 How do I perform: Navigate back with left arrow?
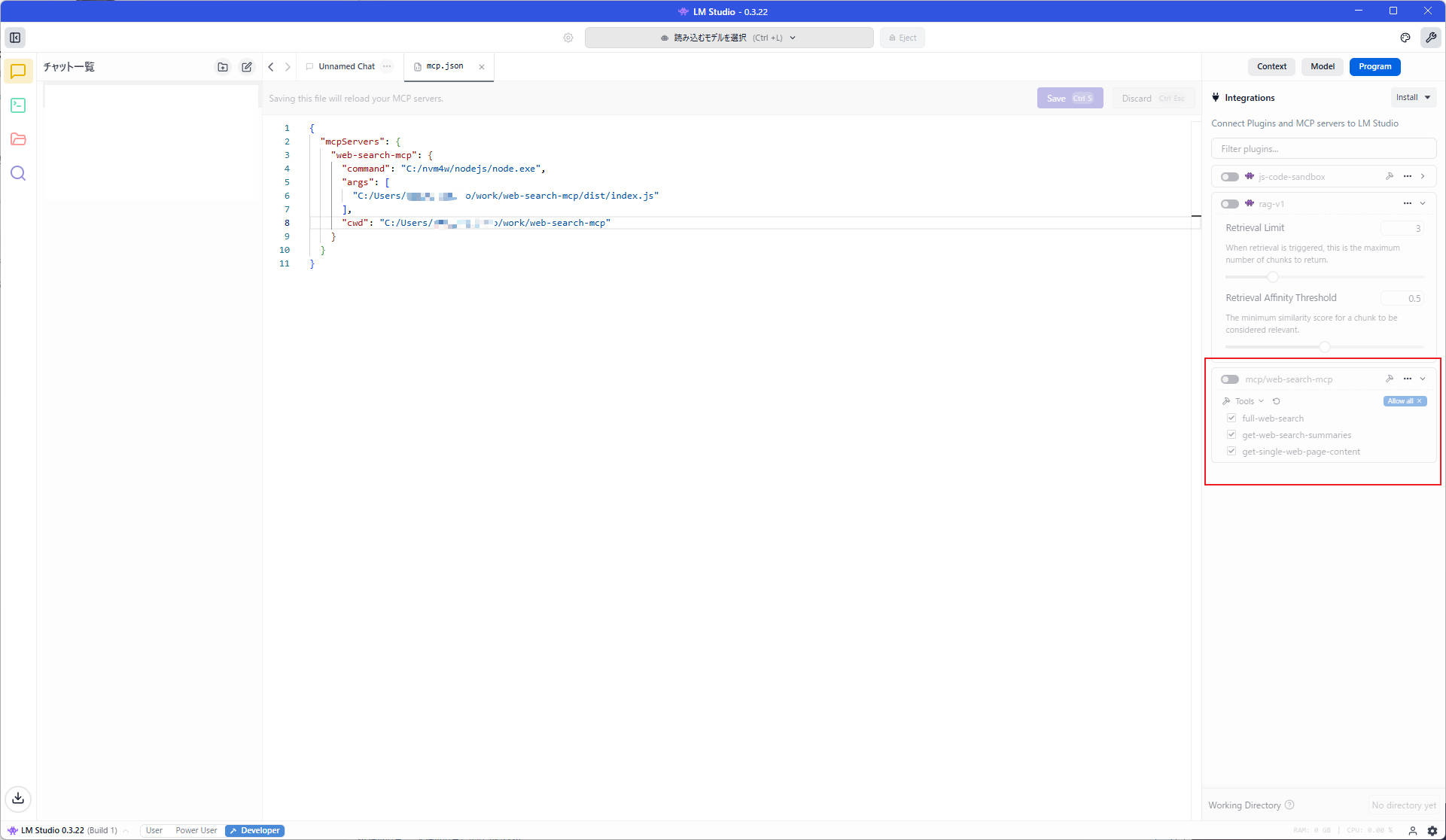(271, 67)
